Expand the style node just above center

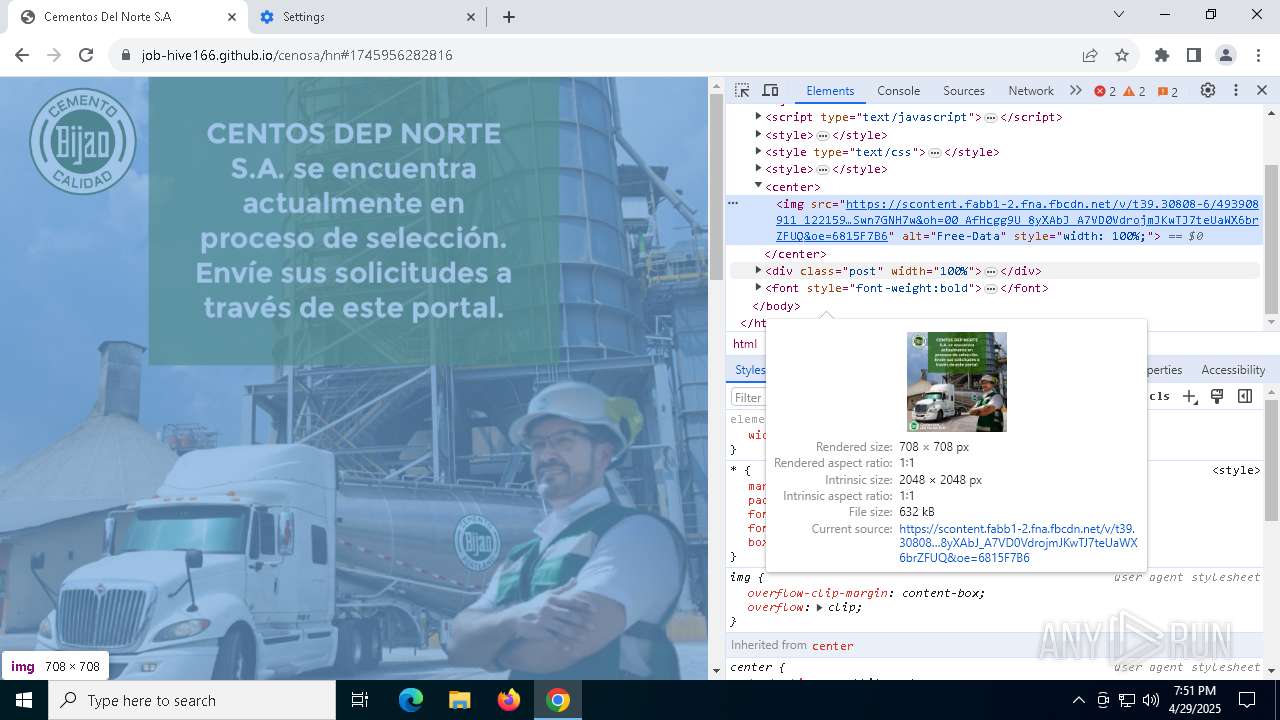tap(759, 169)
